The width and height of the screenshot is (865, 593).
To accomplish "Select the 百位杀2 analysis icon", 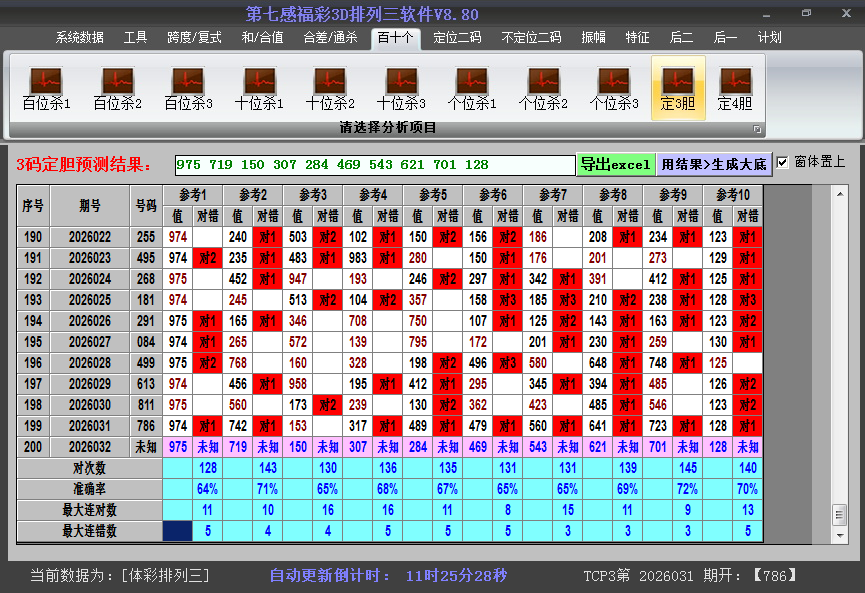I will click(x=117, y=88).
